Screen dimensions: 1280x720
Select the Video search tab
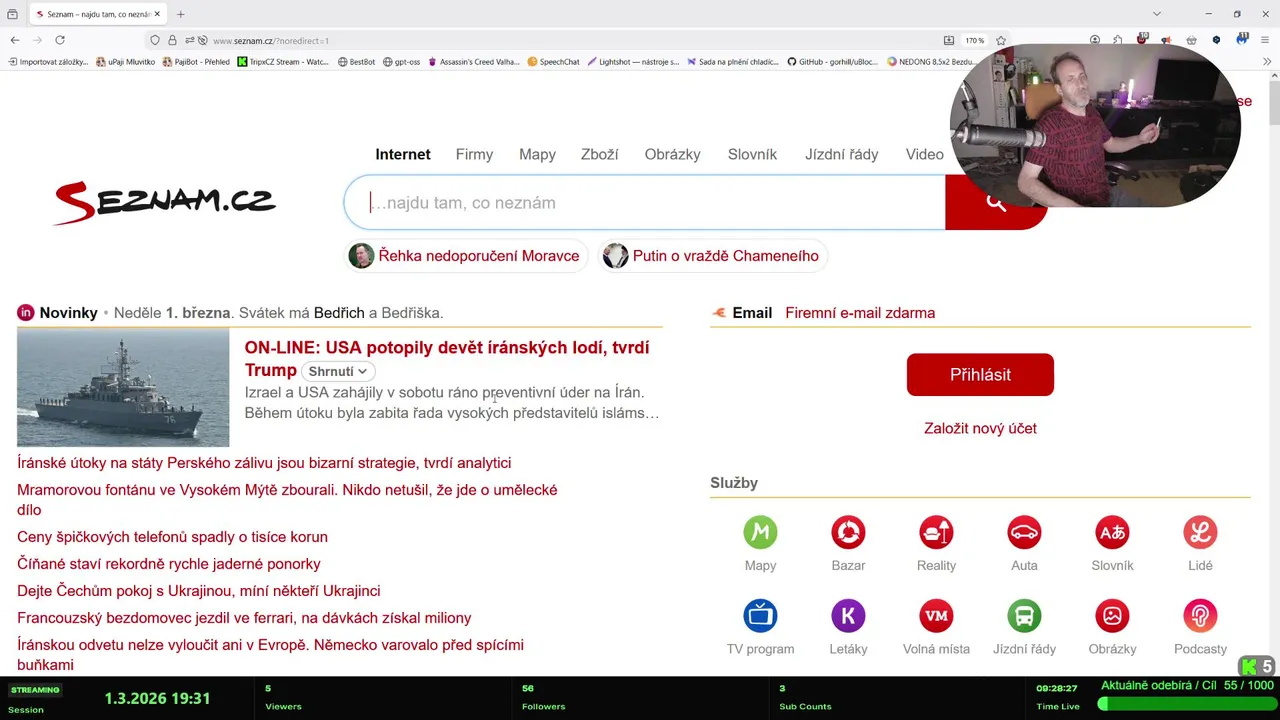(x=924, y=154)
